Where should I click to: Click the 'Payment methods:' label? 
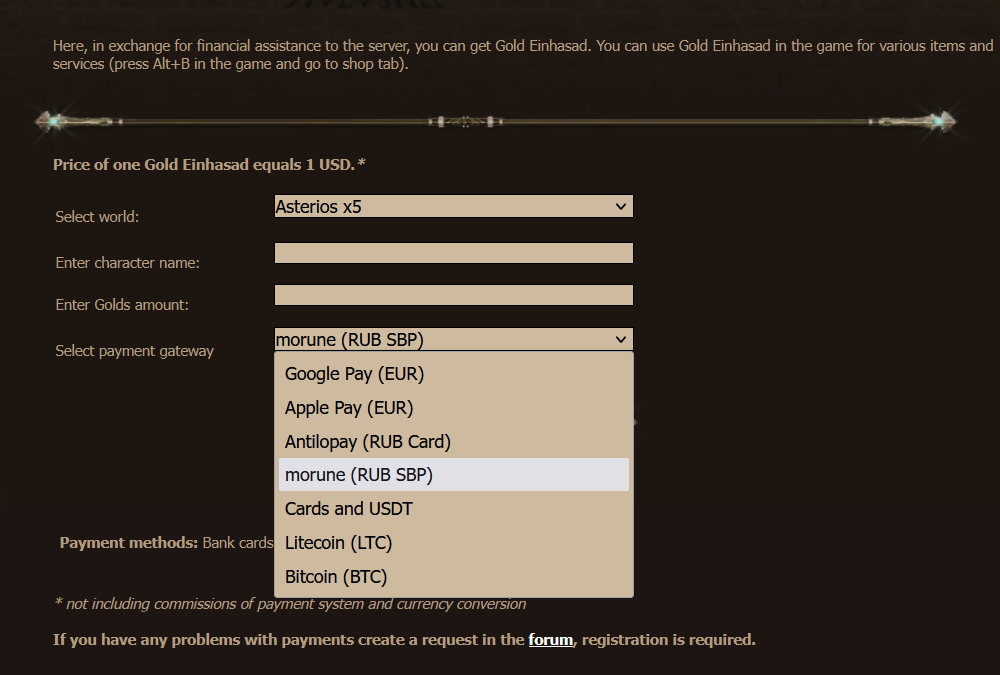tap(129, 542)
